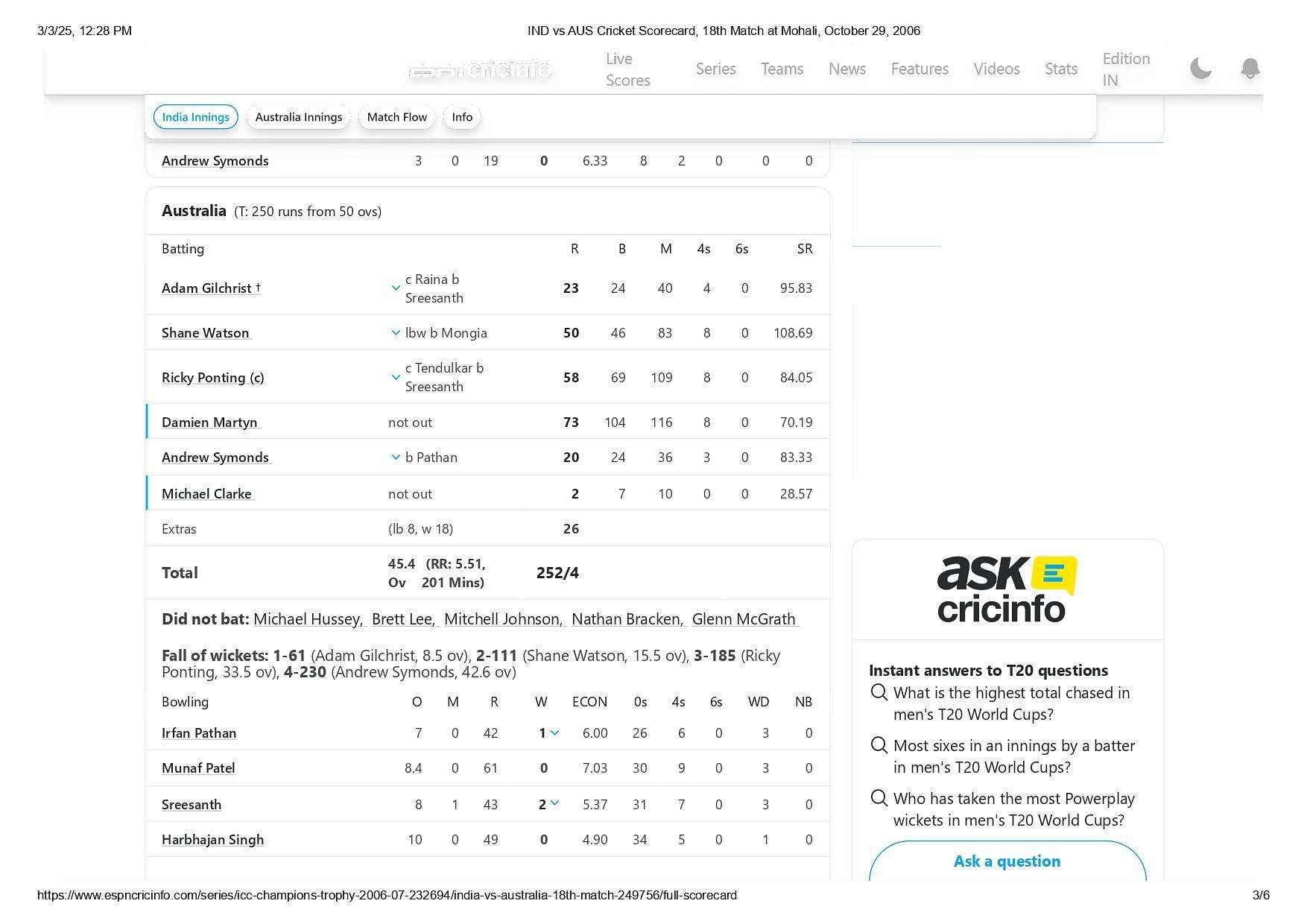
Task: Click the Ask Cricinfo logo
Action: (1007, 589)
